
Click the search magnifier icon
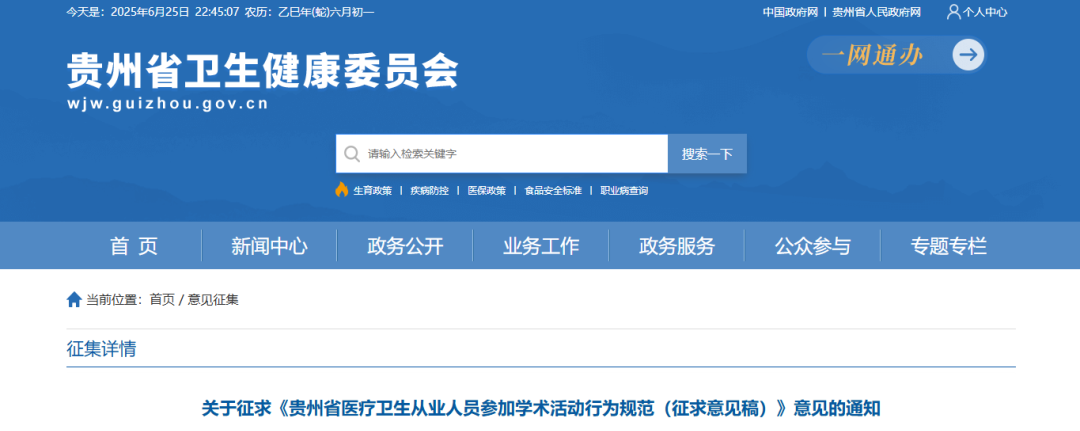click(352, 154)
